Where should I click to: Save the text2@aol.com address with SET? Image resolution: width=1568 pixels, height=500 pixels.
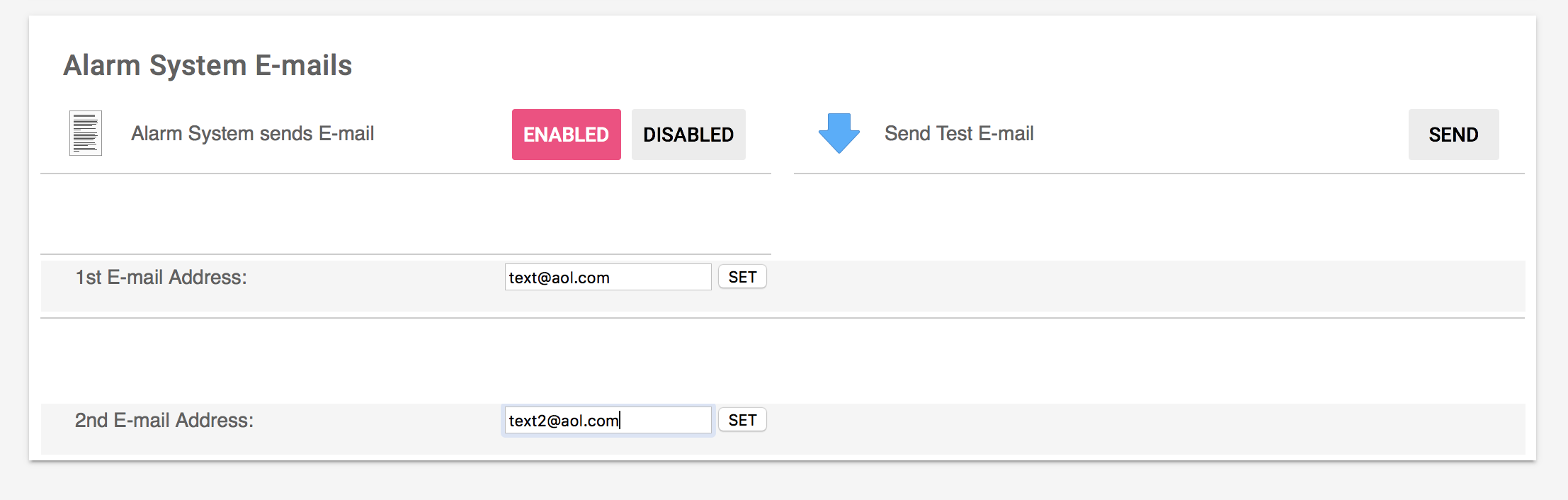coord(742,420)
